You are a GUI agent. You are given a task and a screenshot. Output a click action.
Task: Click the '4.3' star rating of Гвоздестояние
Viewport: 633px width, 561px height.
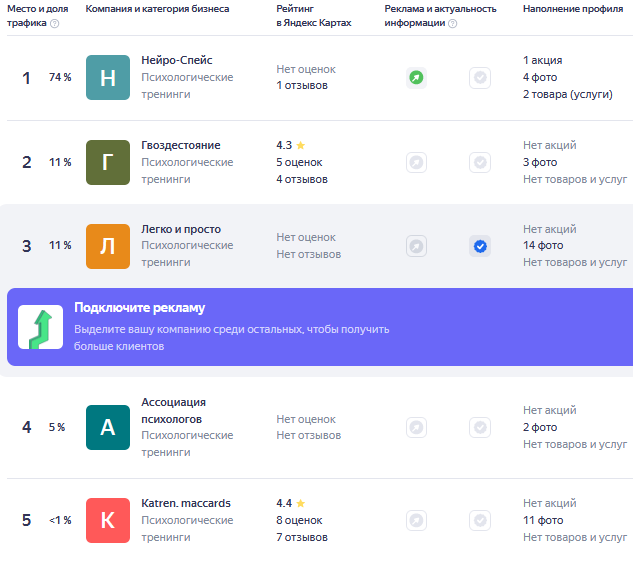pyautogui.click(x=291, y=145)
